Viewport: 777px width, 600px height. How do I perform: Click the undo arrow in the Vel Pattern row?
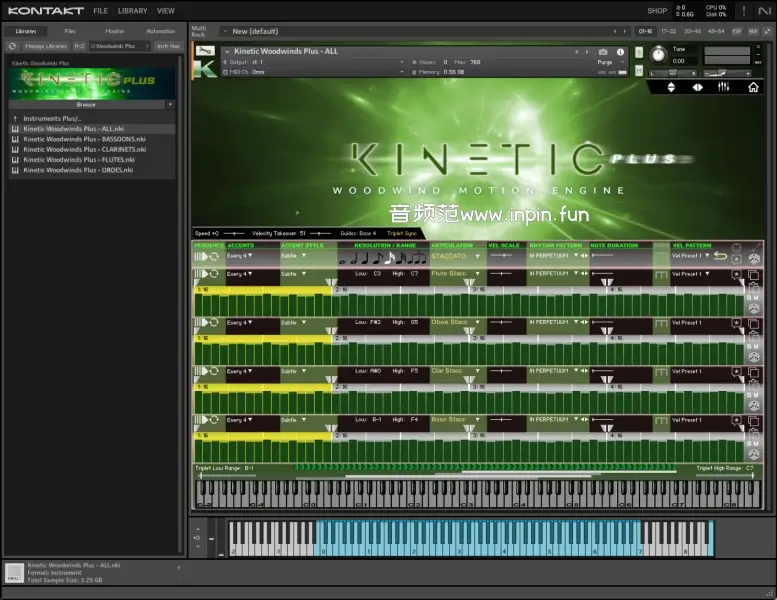[x=720, y=256]
